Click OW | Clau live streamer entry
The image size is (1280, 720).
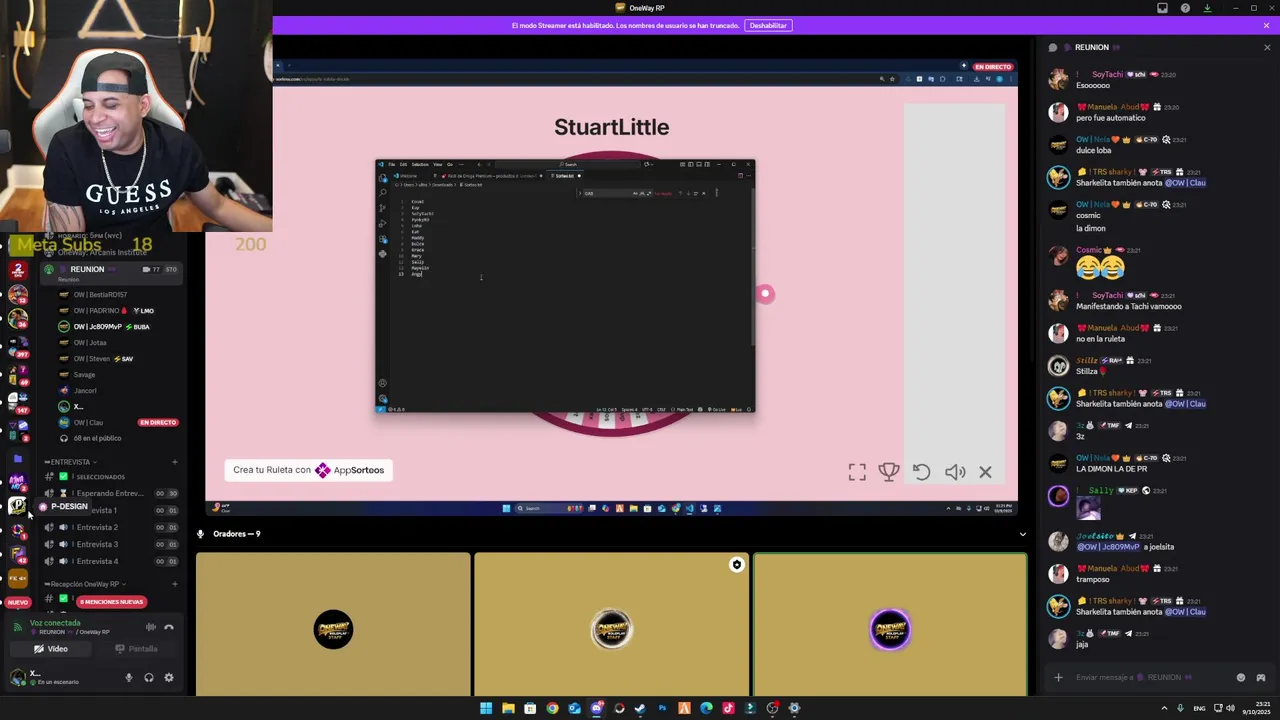[118, 422]
